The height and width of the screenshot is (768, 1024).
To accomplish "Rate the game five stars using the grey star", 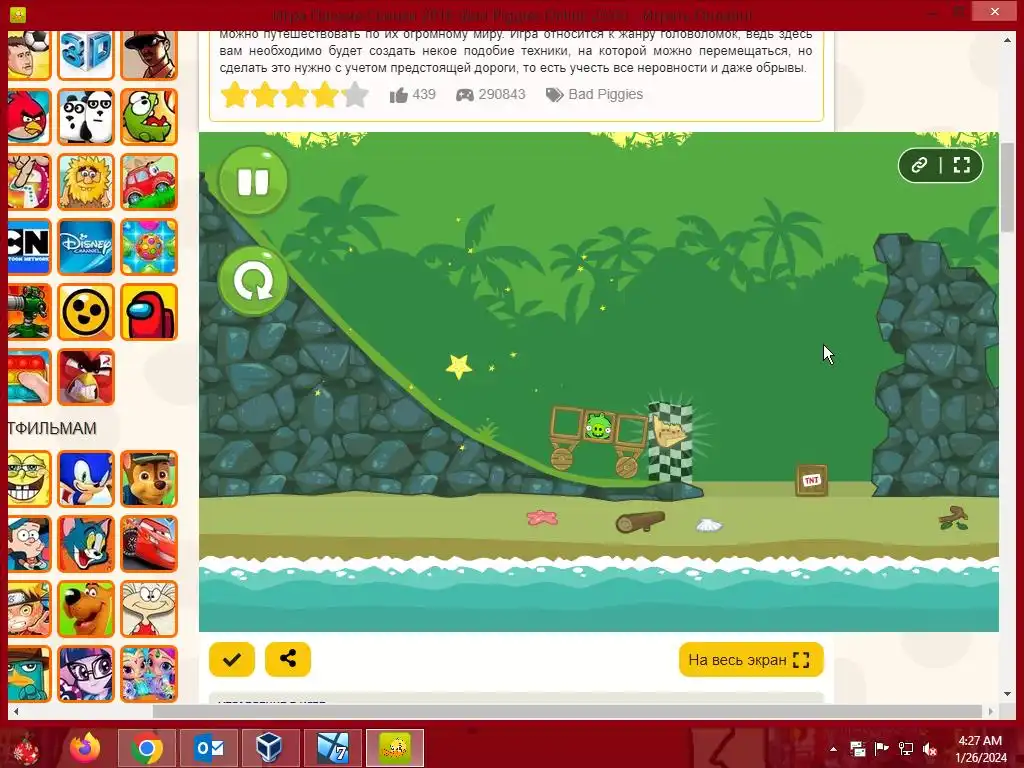I will click(355, 95).
